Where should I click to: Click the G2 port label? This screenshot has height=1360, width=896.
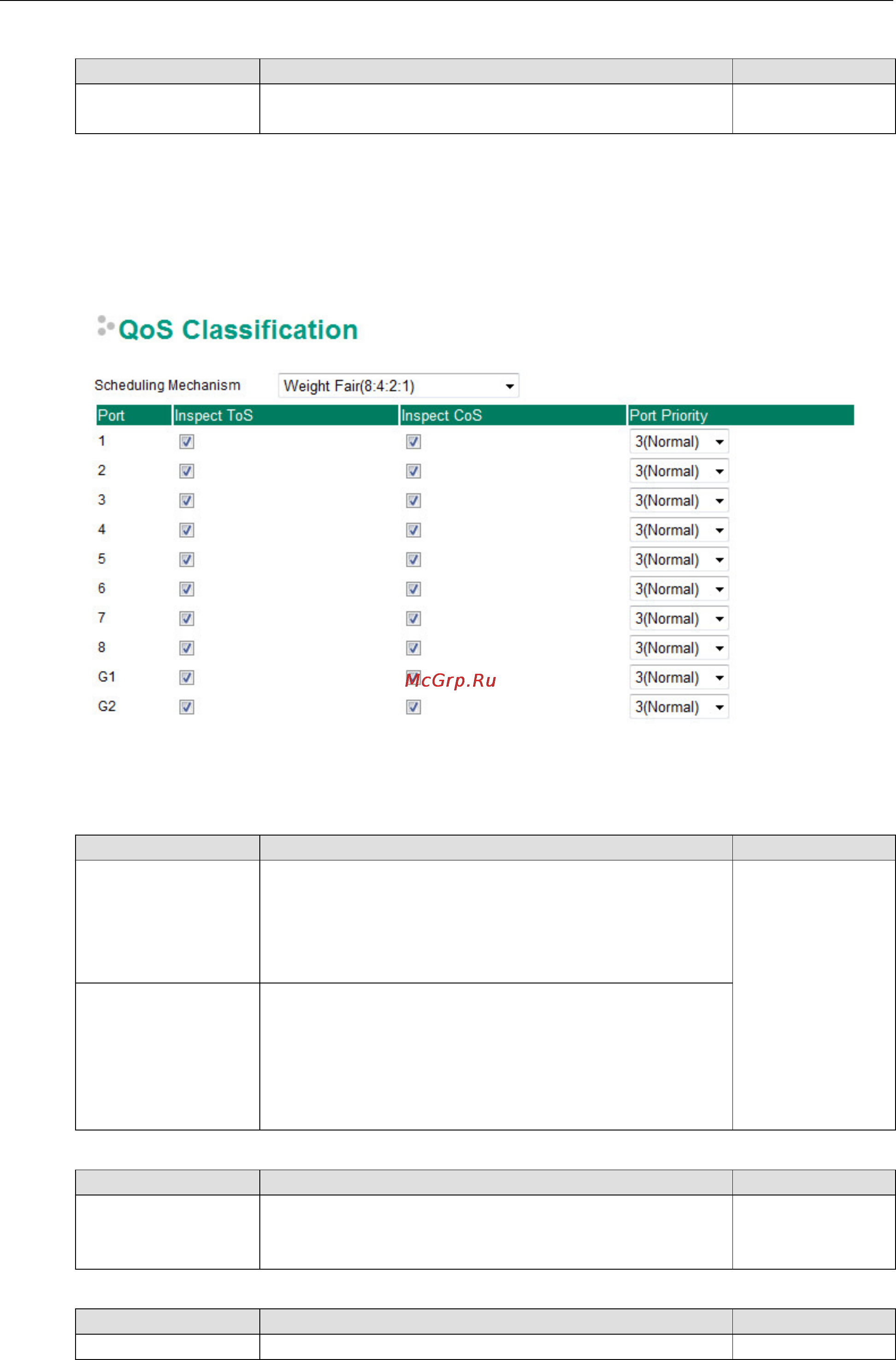click(x=107, y=706)
